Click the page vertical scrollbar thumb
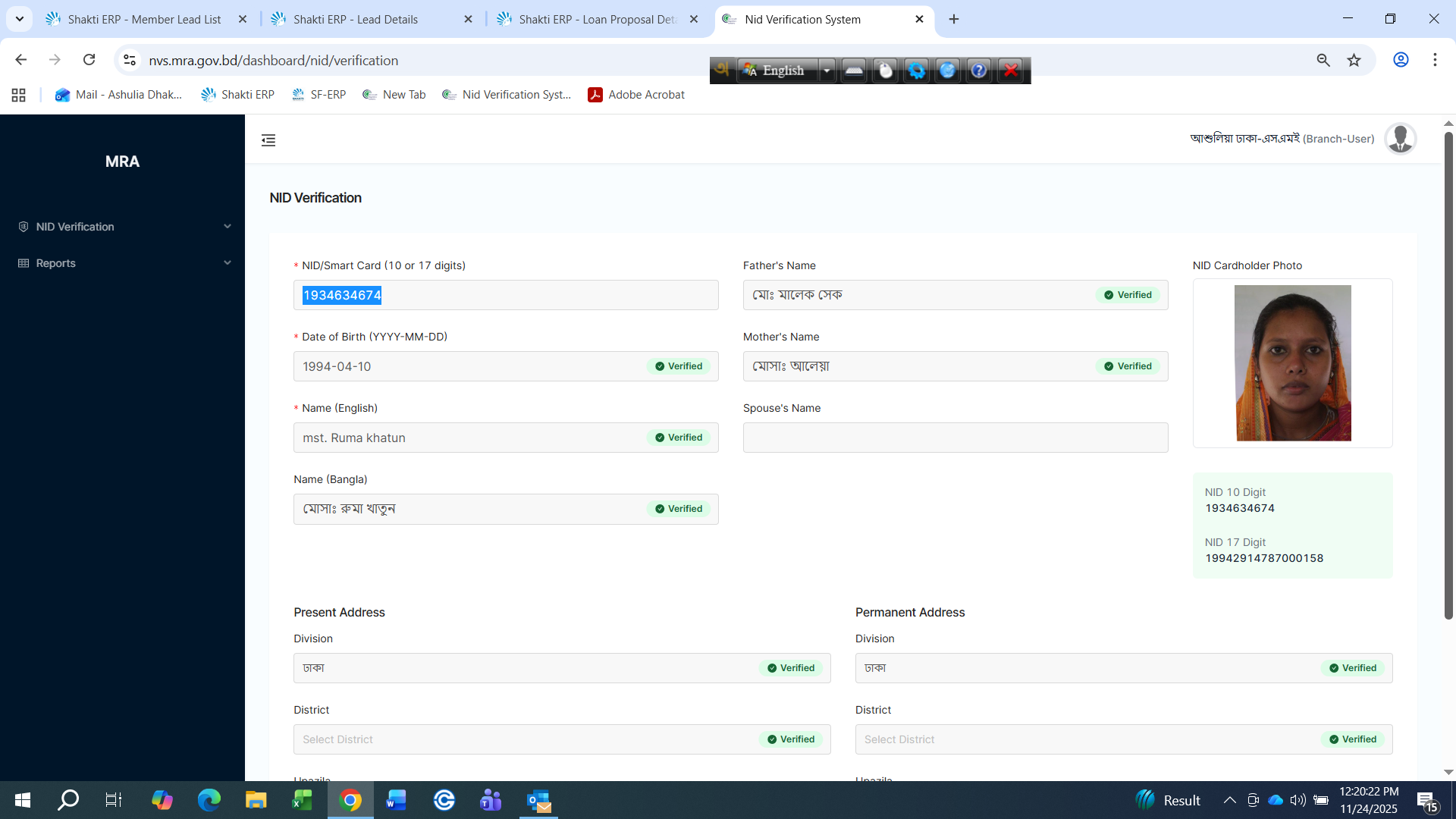Viewport: 1456px width, 819px height. pos(1448,375)
